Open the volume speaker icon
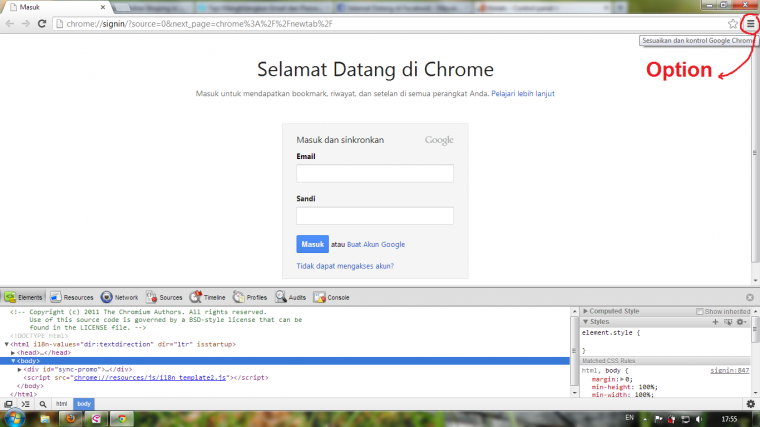Viewport: 760px width, 427px height. [698, 419]
